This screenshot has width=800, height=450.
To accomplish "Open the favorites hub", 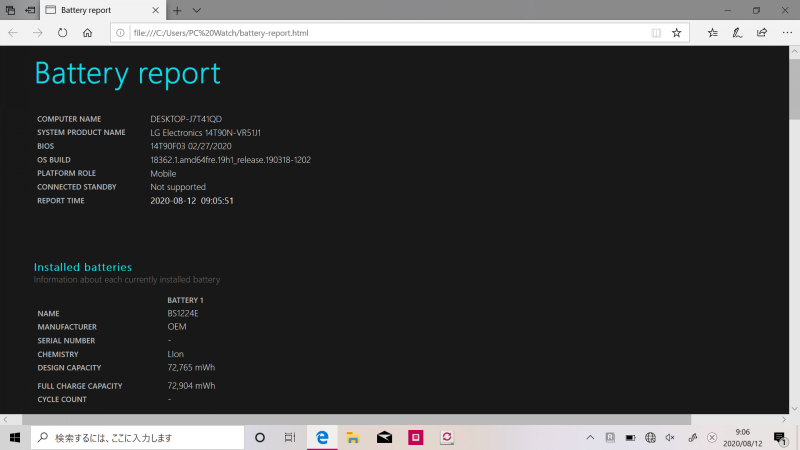I will click(713, 33).
